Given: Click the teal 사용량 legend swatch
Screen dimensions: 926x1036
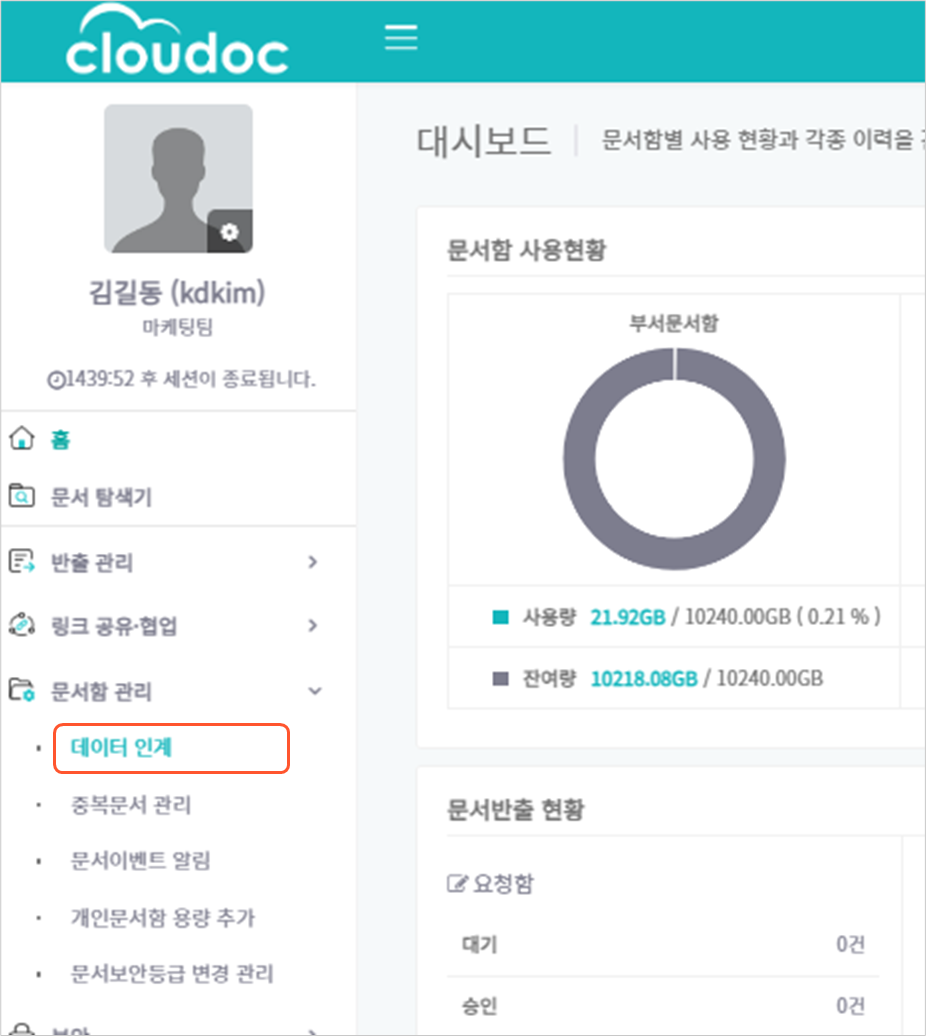Looking at the screenshot, I should 501,617.
